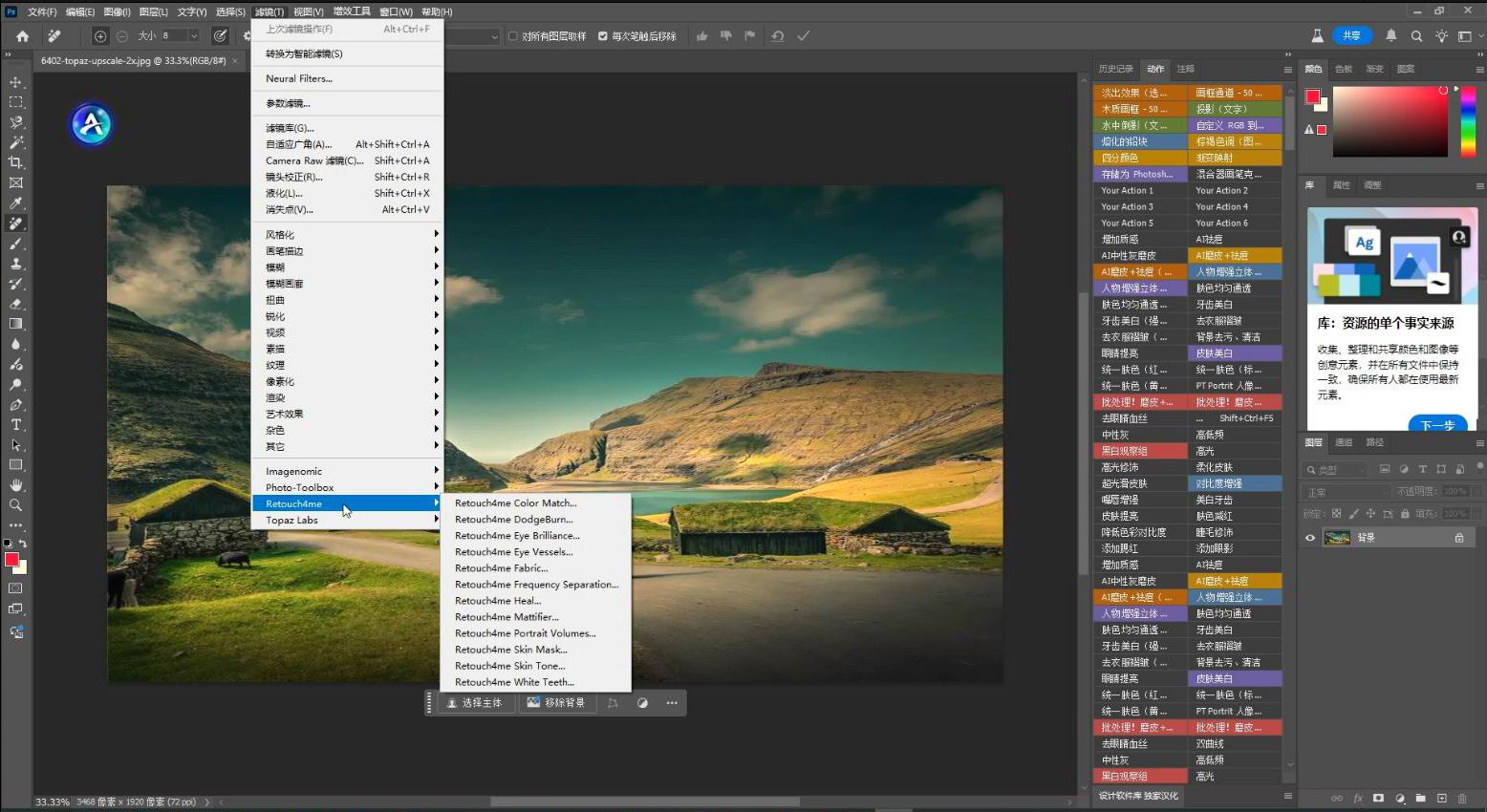Expand the Imagenomic submenu

point(346,471)
